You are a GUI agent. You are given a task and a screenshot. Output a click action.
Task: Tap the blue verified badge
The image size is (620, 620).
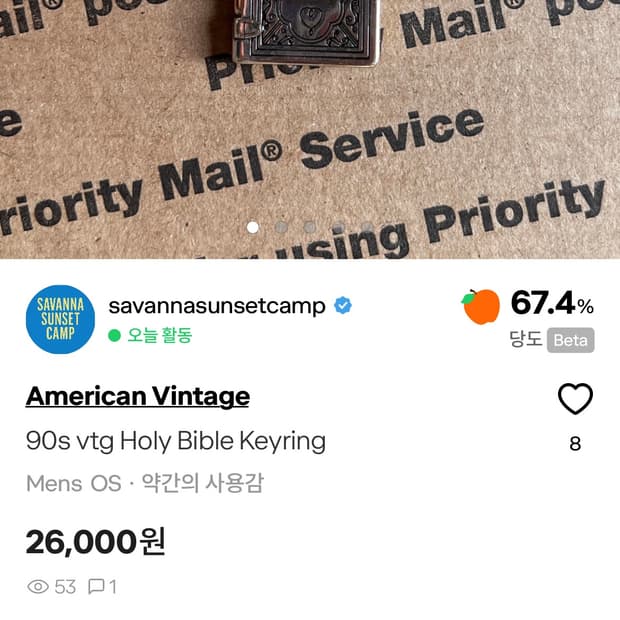[x=343, y=306]
